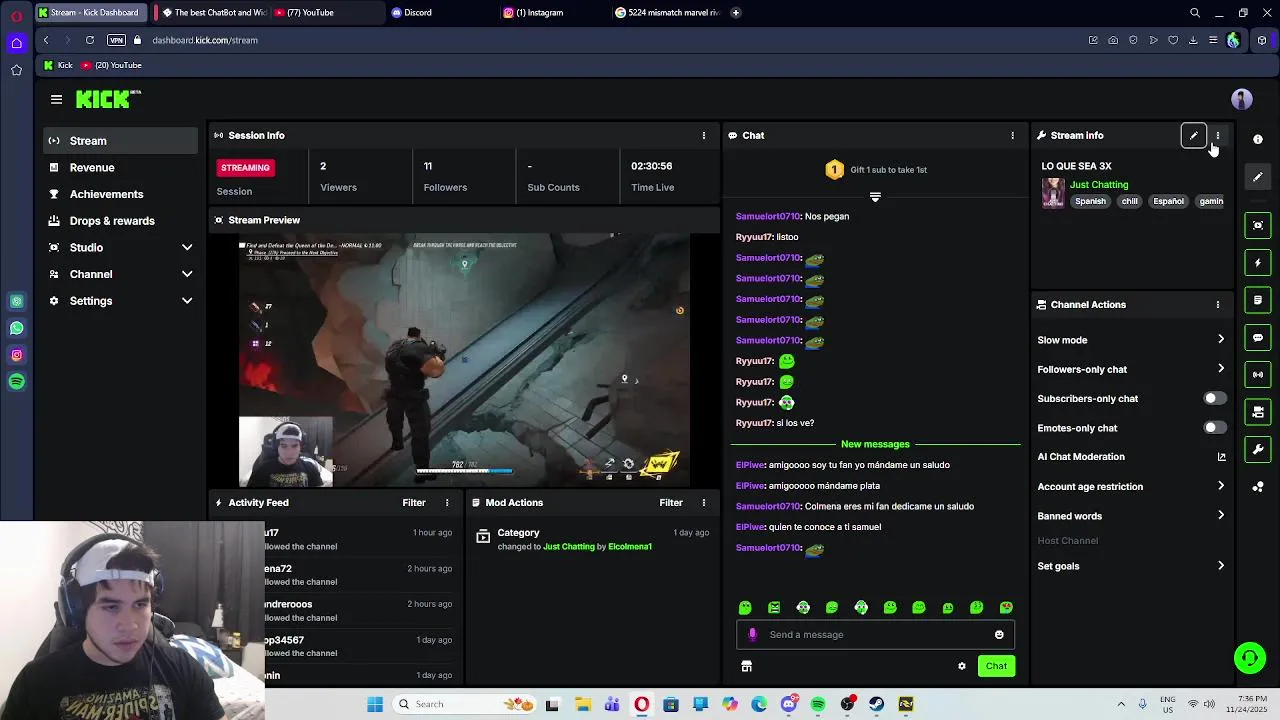The width and height of the screenshot is (1280, 720).
Task: Open Windows Start menu
Action: (375, 704)
